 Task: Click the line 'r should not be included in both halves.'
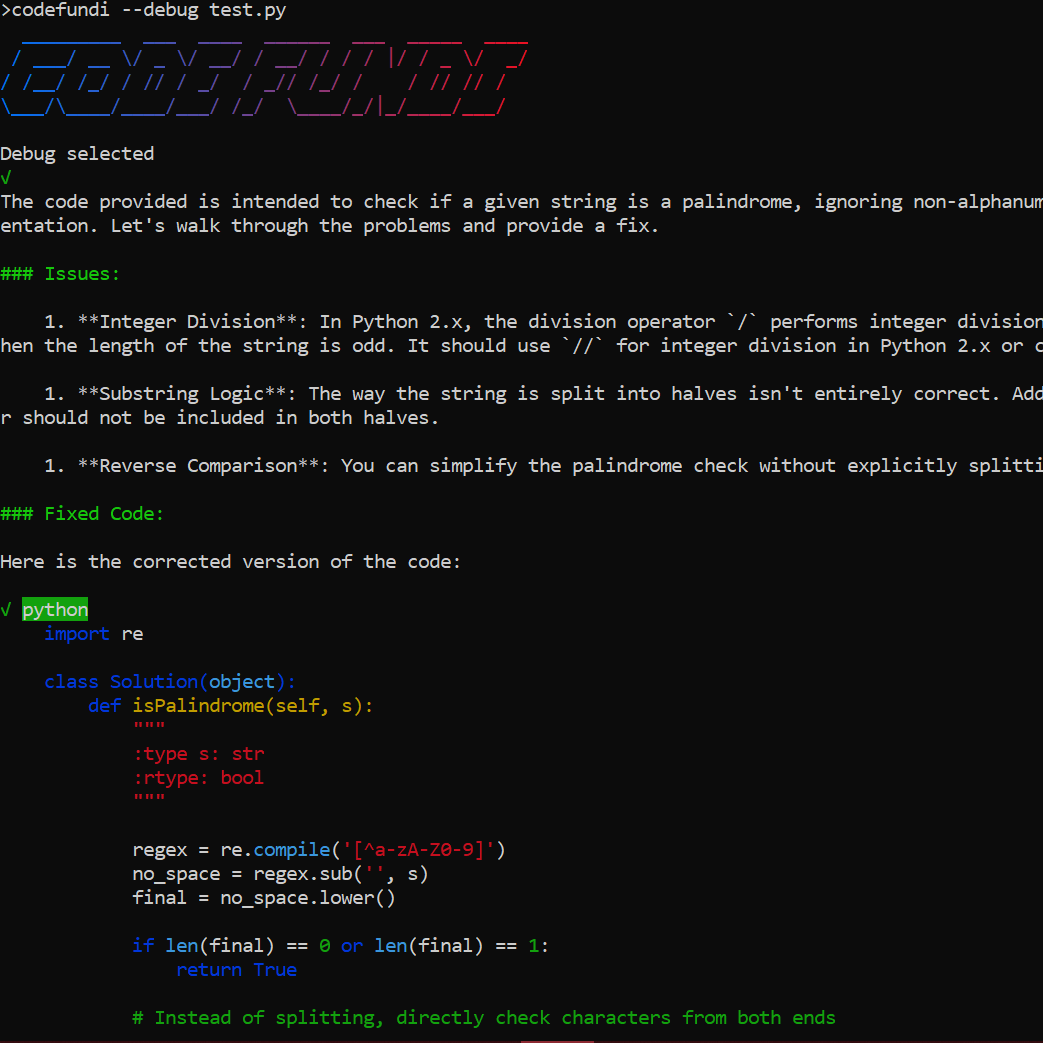point(220,418)
